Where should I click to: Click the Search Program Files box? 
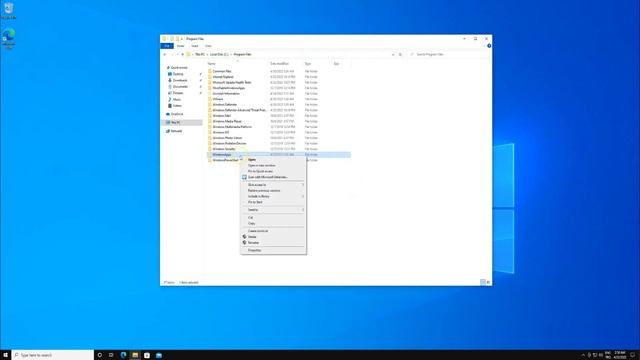(448, 54)
